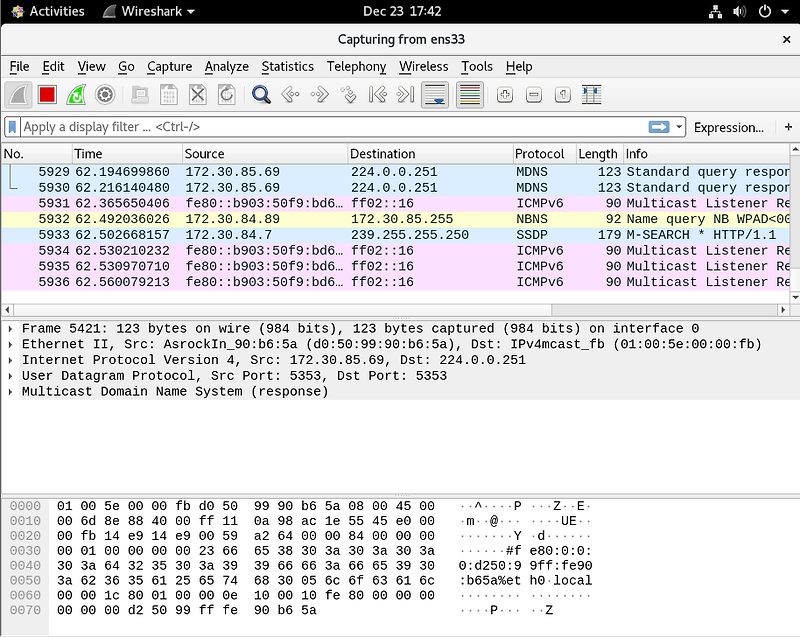The image size is (800, 637).
Task: Open the display filter history dropdown
Action: point(679,127)
